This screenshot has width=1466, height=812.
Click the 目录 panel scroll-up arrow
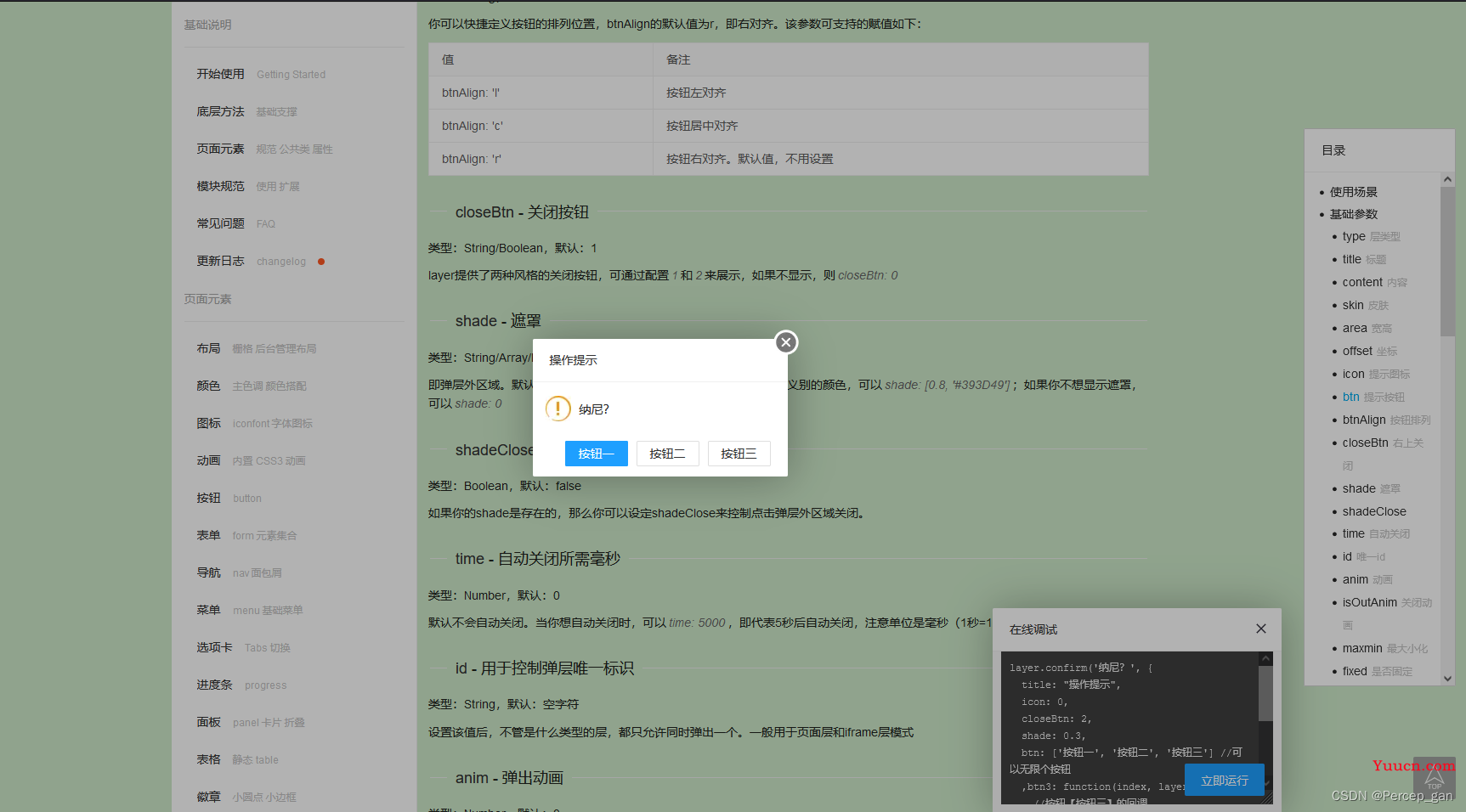tap(1447, 179)
